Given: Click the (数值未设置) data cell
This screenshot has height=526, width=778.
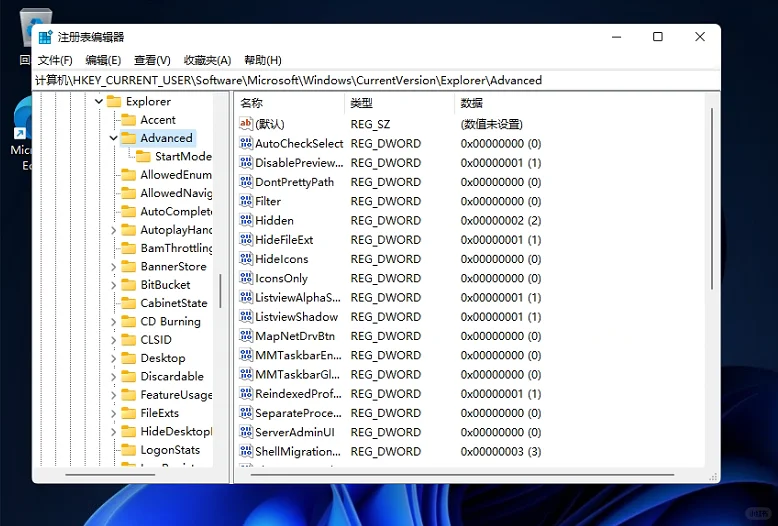Looking at the screenshot, I should click(492, 124).
